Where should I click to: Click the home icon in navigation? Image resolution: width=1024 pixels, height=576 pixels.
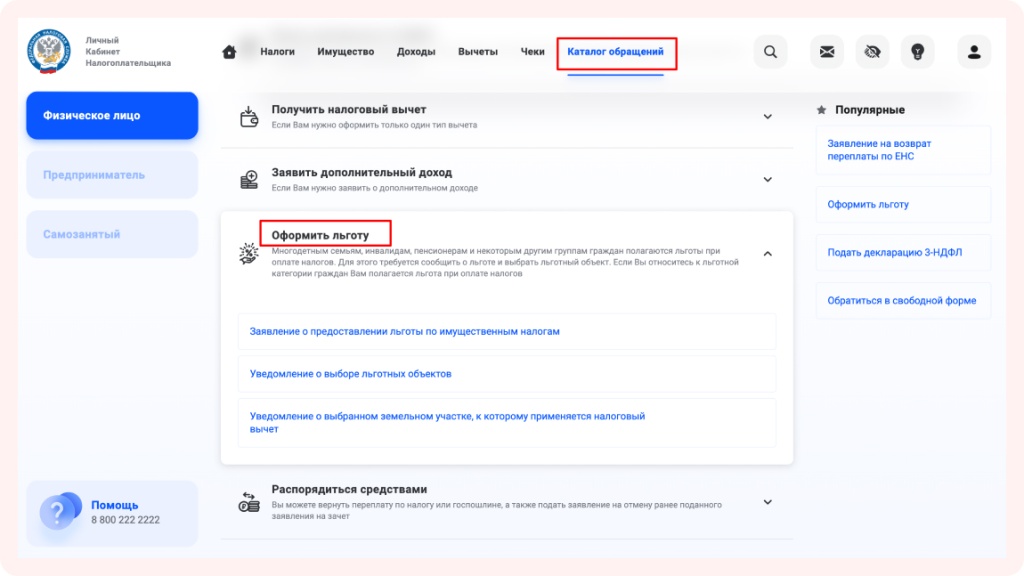point(229,52)
